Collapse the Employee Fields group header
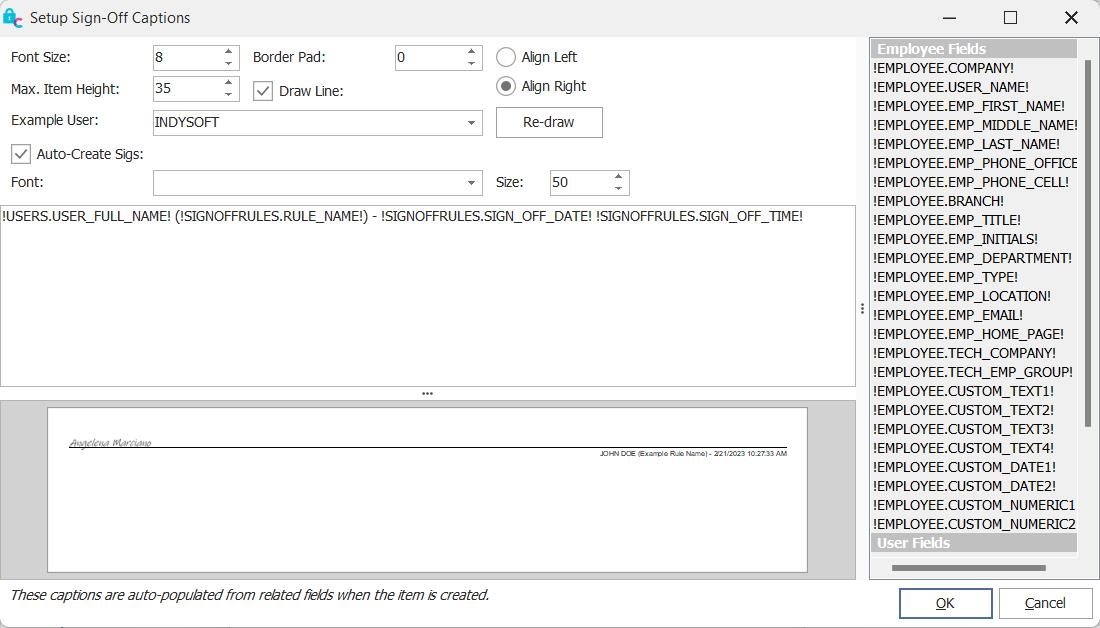 tap(973, 49)
